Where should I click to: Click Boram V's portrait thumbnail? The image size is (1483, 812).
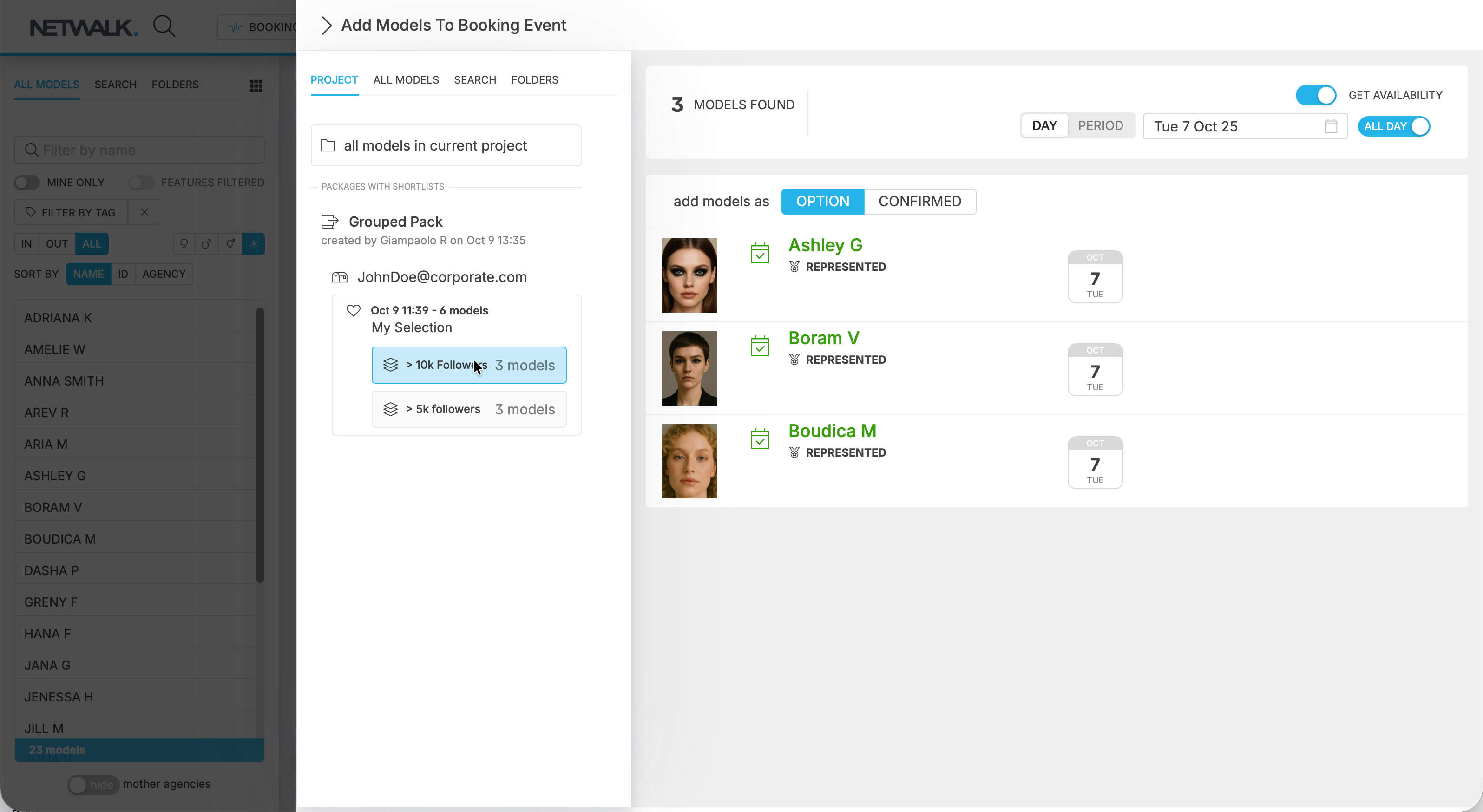[689, 368]
